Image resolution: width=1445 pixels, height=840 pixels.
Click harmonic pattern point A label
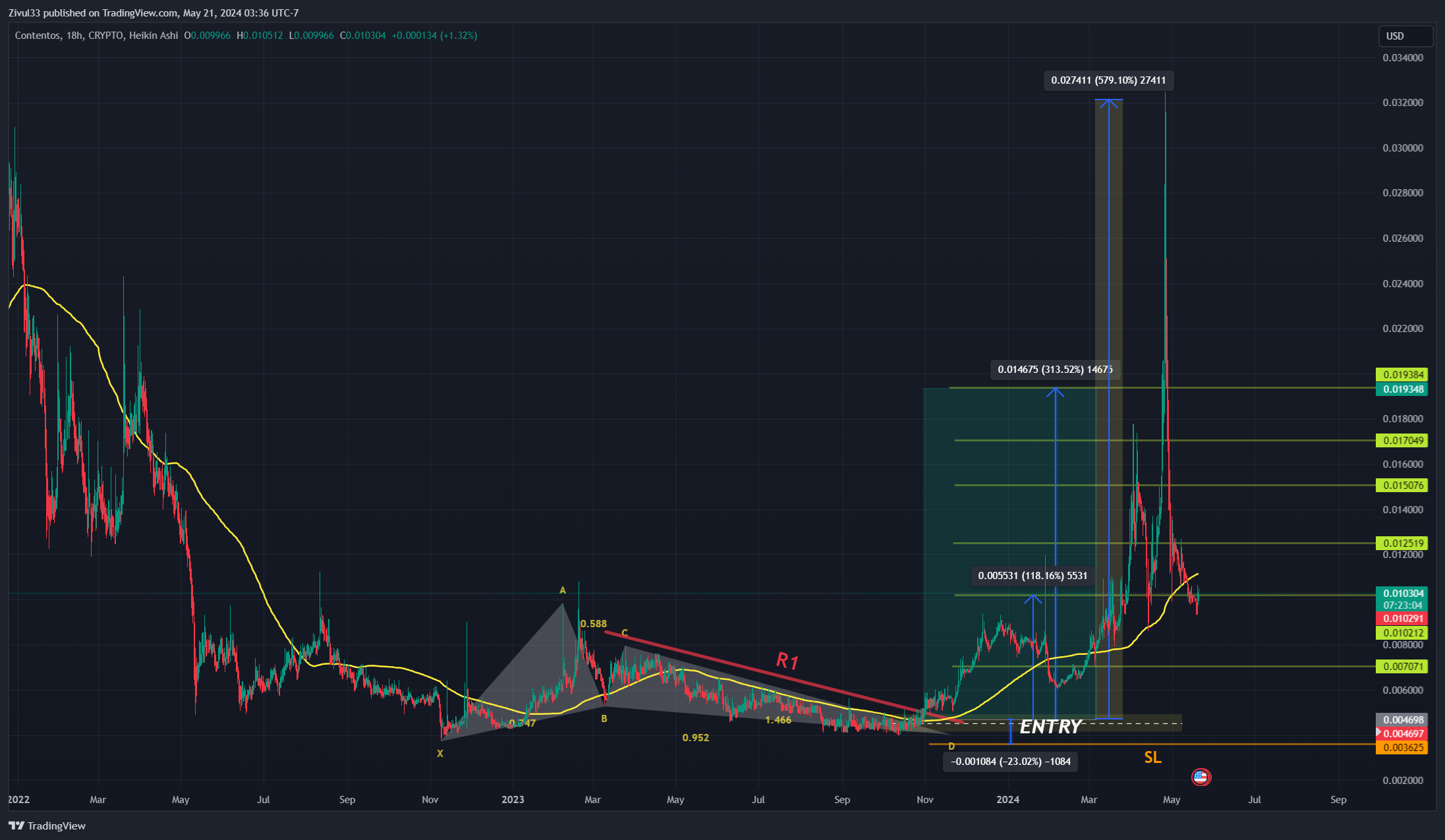563,590
